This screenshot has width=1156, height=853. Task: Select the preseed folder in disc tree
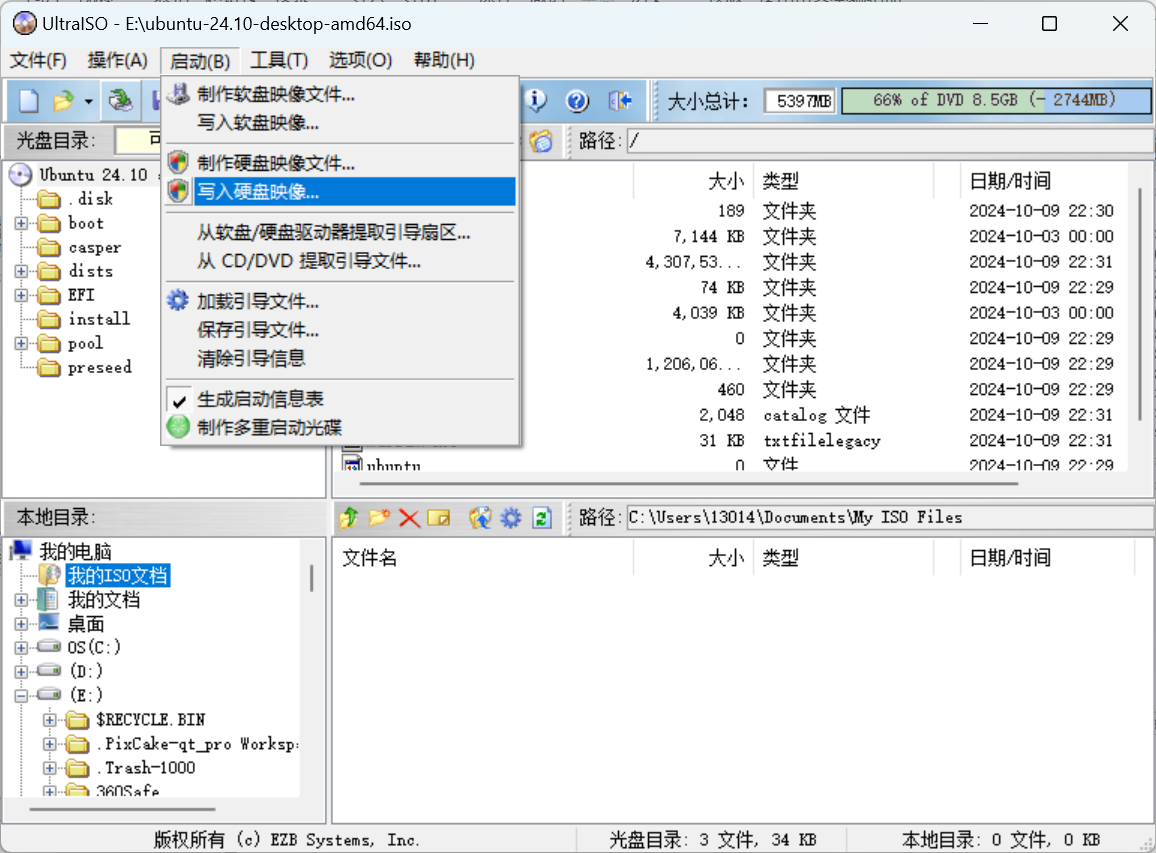click(100, 367)
